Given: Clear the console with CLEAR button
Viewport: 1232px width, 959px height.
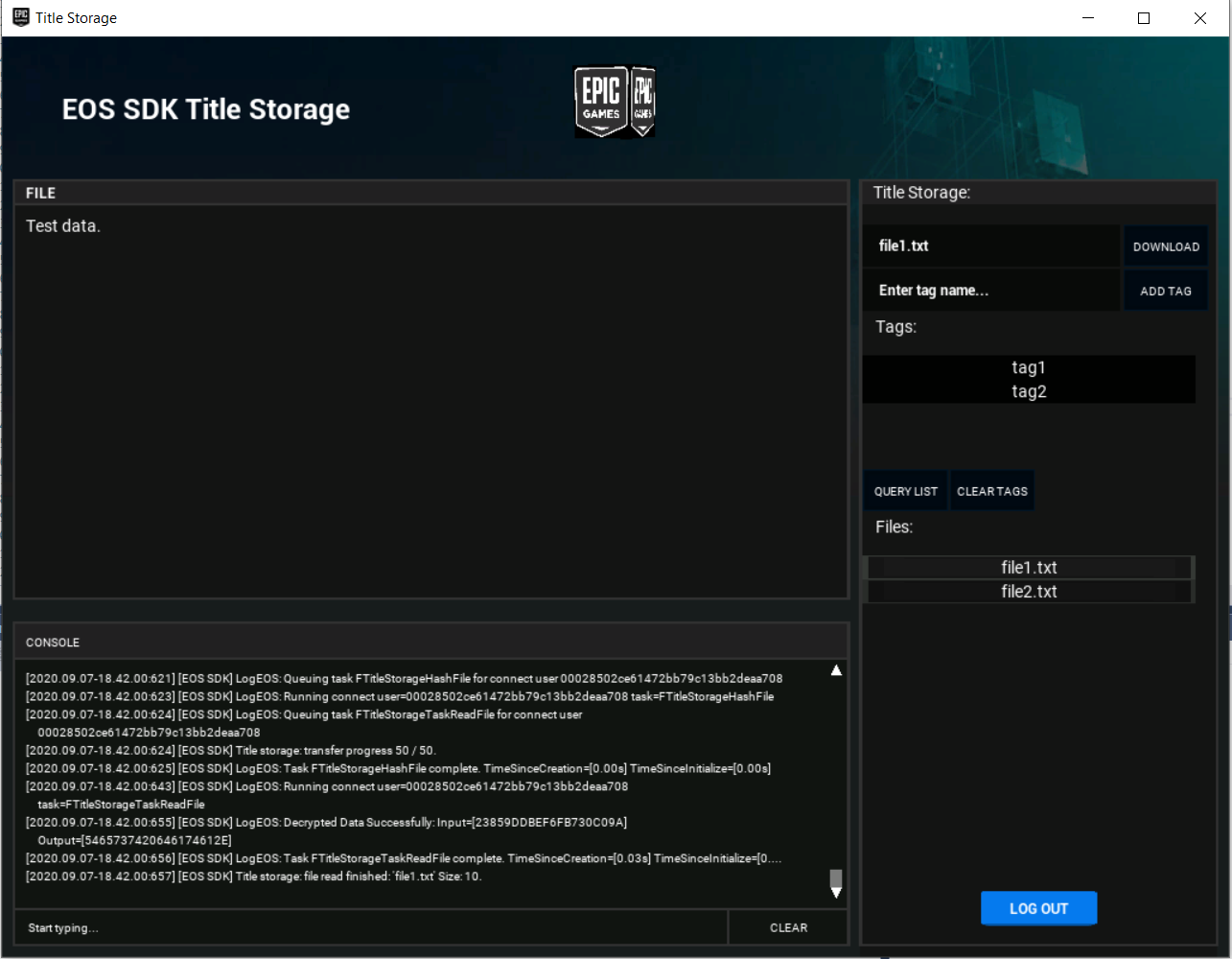Looking at the screenshot, I should (788, 927).
